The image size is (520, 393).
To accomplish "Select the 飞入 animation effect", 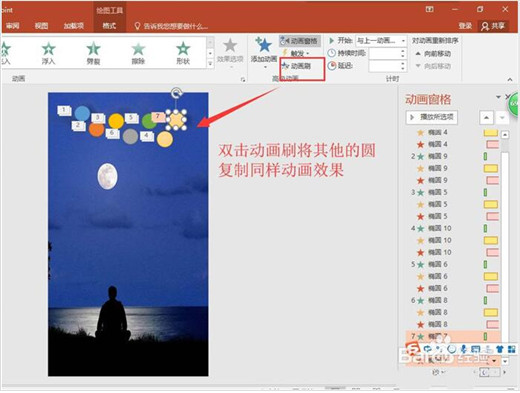I will [6, 53].
